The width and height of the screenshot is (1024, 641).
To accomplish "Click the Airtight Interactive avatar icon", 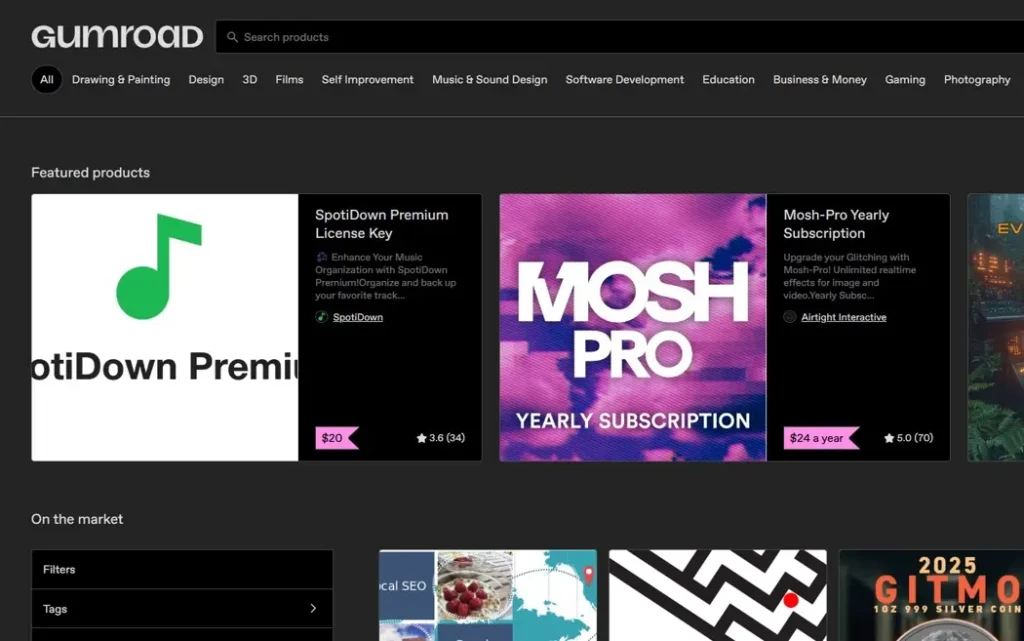I will click(x=790, y=317).
